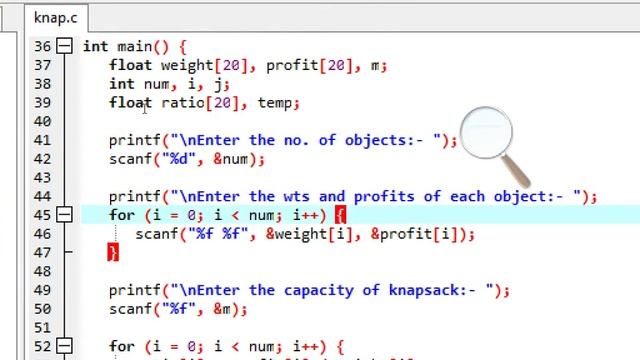Switch to the knap.c tab
Viewport: 640px width, 360px height.
(56, 18)
